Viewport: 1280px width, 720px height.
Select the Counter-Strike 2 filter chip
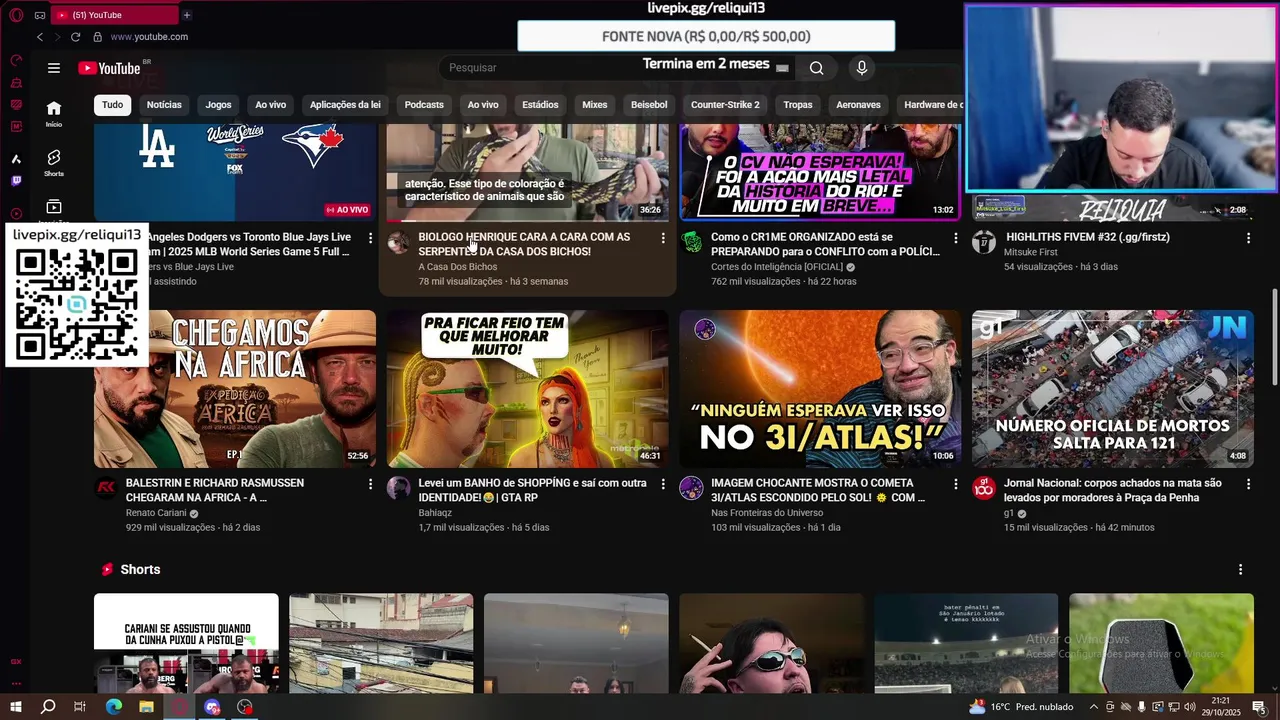[725, 105]
